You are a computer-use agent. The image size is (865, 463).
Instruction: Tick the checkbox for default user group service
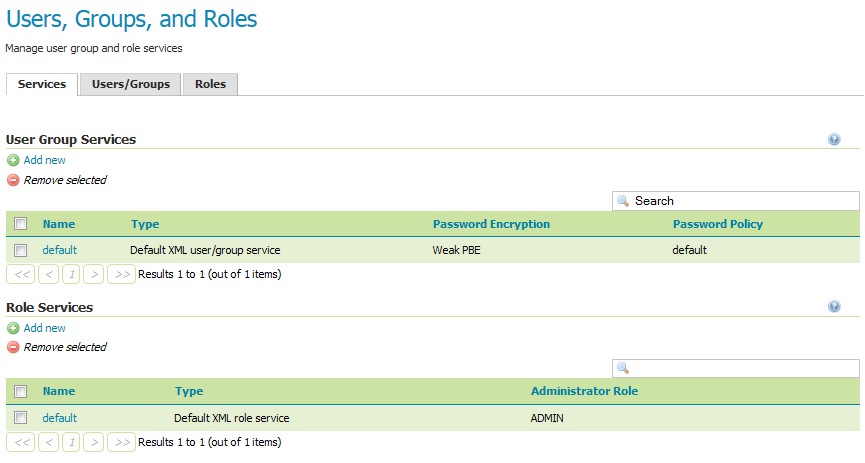pos(21,251)
